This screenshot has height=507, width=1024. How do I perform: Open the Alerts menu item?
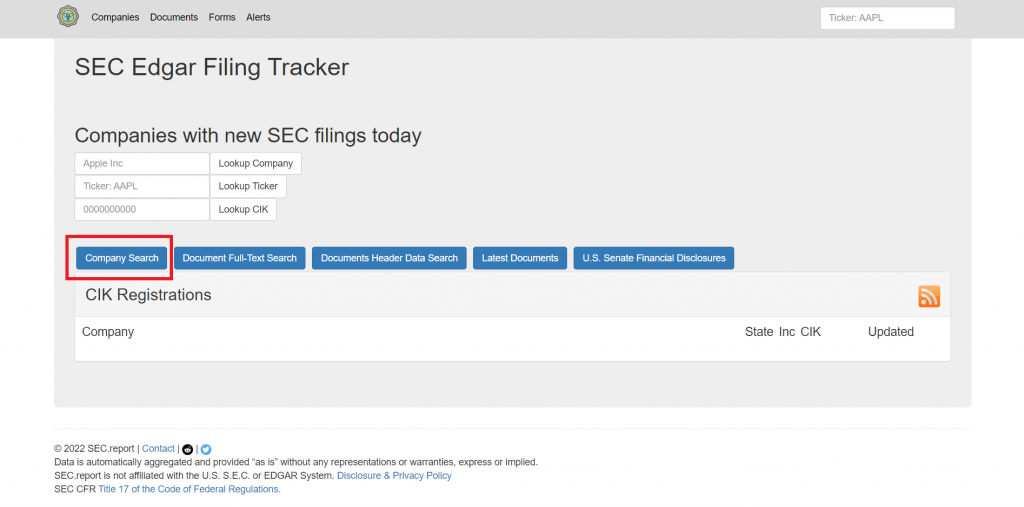pos(258,17)
